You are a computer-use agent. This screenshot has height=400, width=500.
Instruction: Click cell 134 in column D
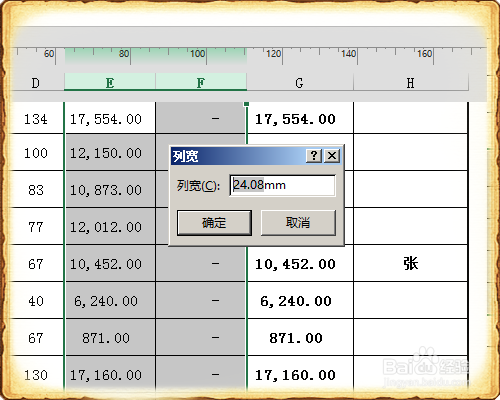click(36, 118)
